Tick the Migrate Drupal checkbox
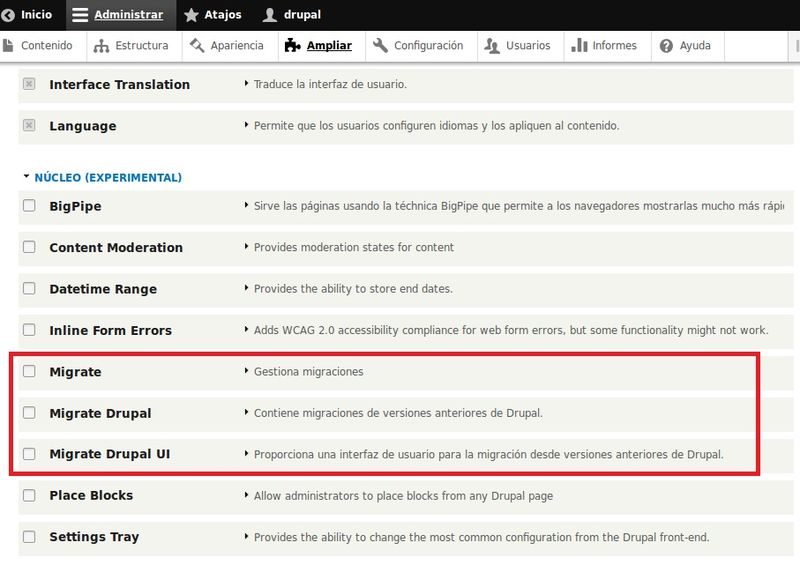This screenshot has height=565, width=800. pos(29,412)
